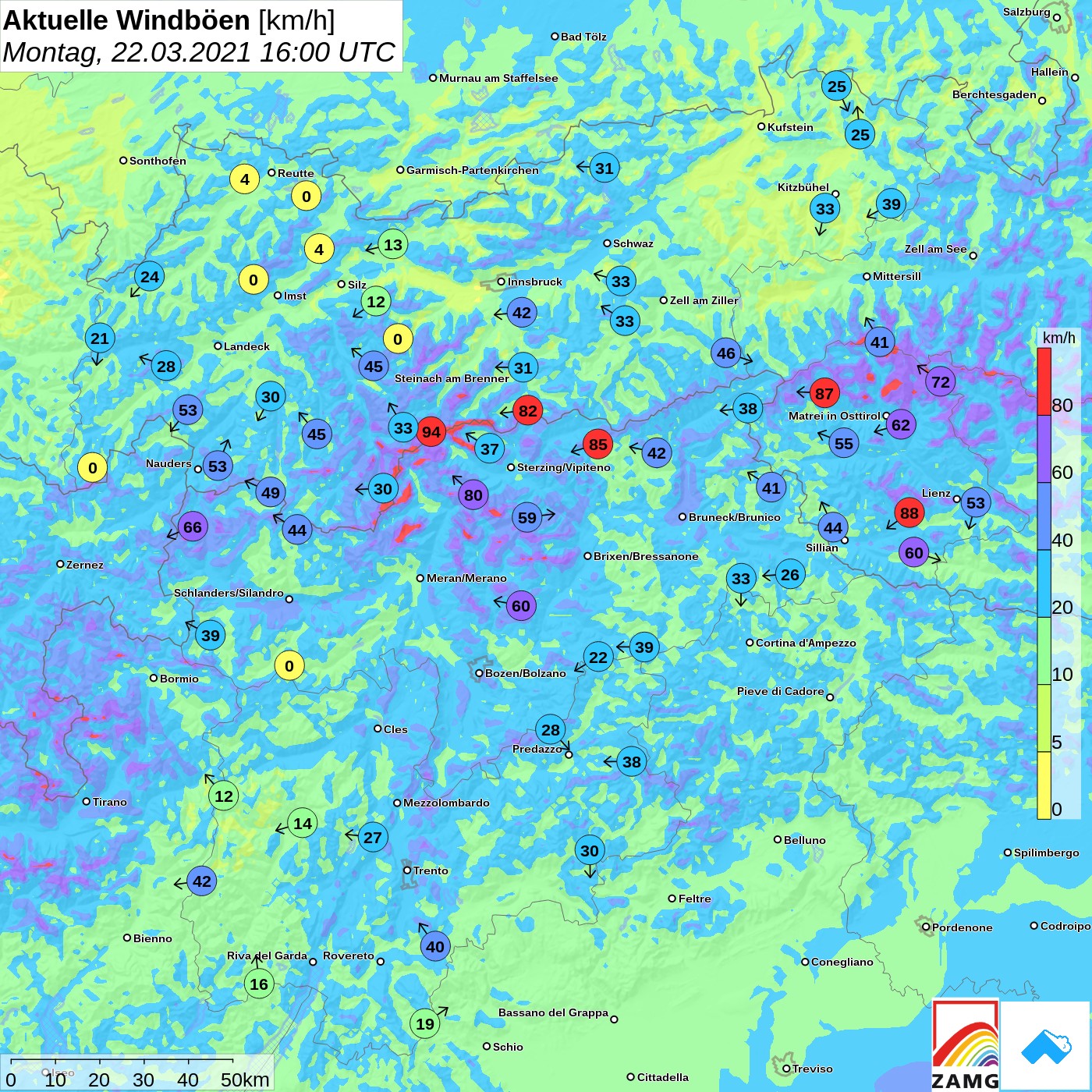Select the red legend color band
The height and width of the screenshot is (1092, 1092).
tap(1044, 381)
